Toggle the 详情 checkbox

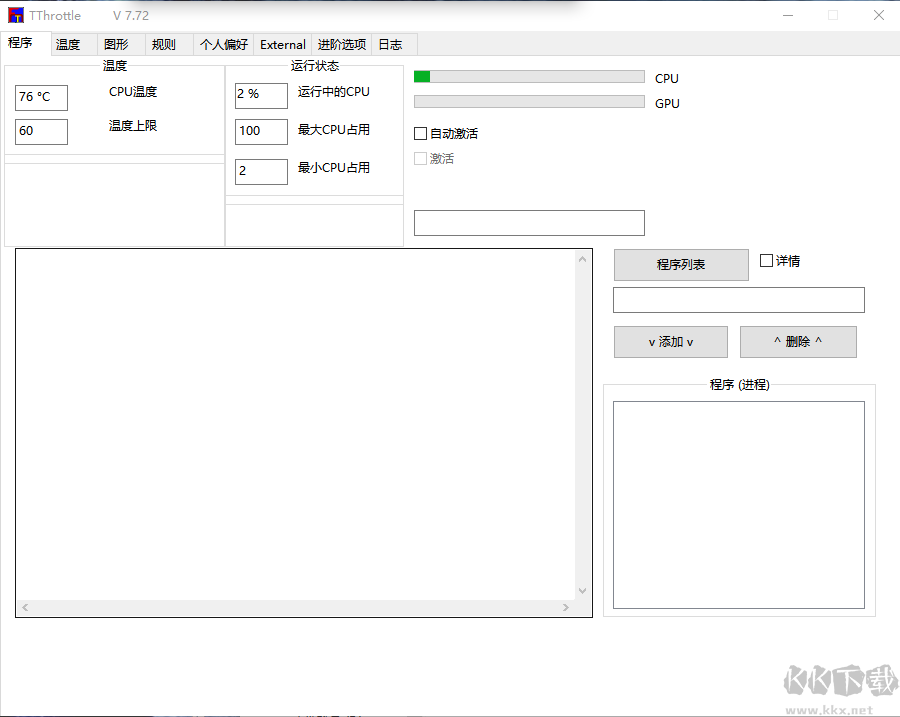click(x=765, y=260)
